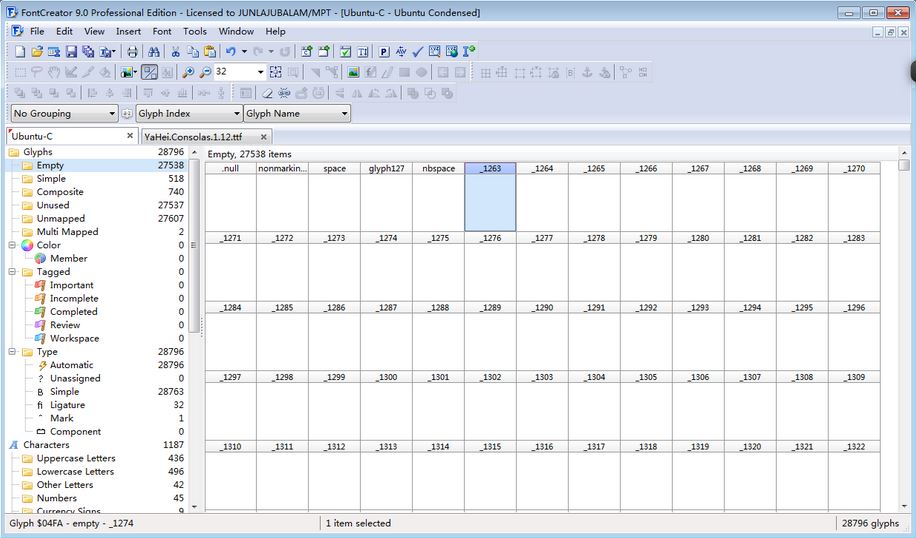Click the Save font icon

(x=71, y=51)
